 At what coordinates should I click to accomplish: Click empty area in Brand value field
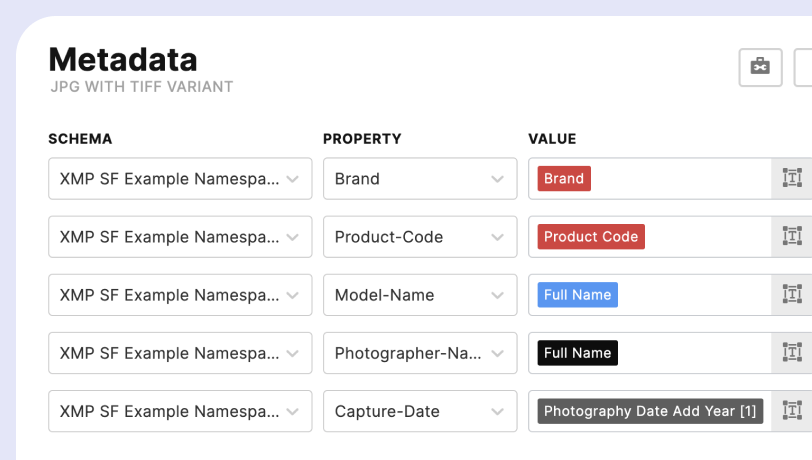click(x=680, y=179)
